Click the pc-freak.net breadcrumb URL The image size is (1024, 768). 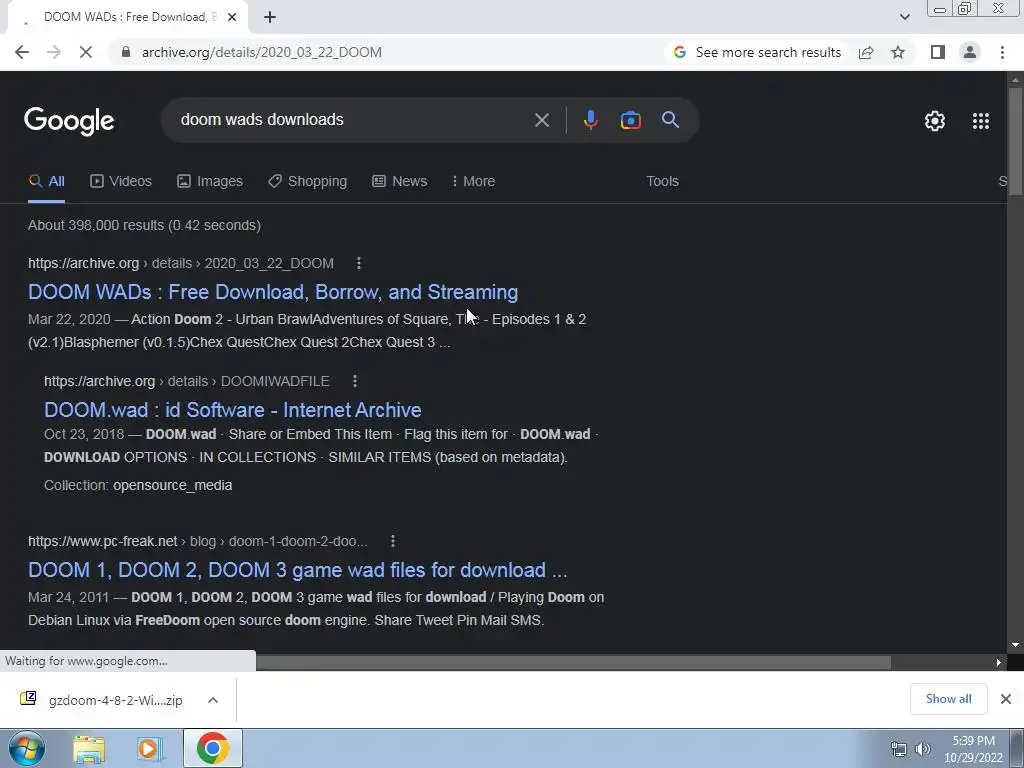point(198,541)
